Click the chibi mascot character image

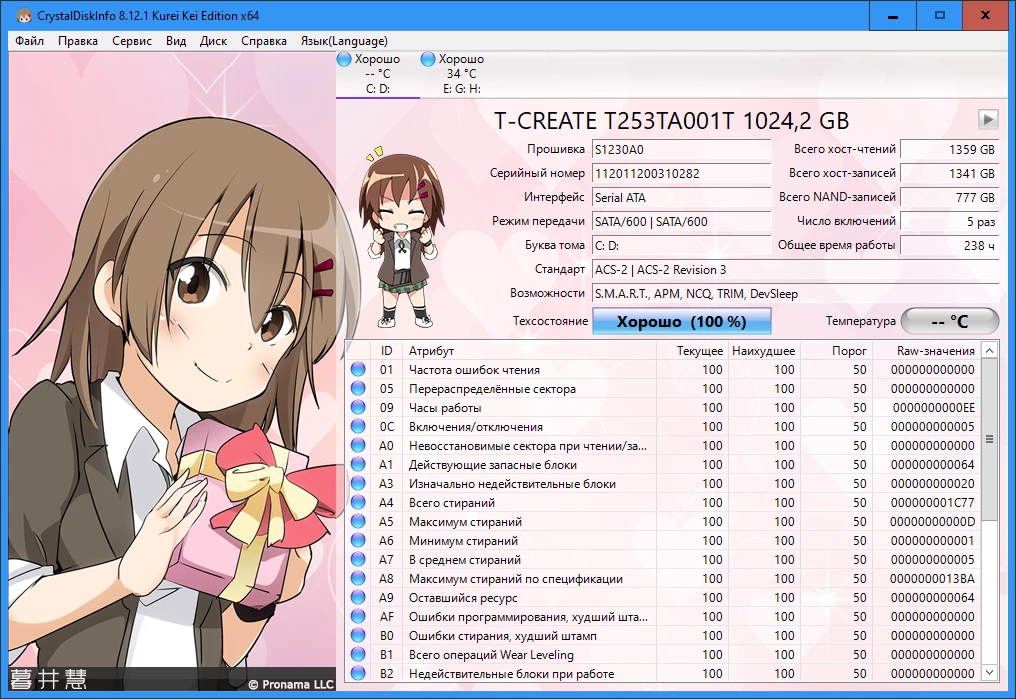[402, 238]
